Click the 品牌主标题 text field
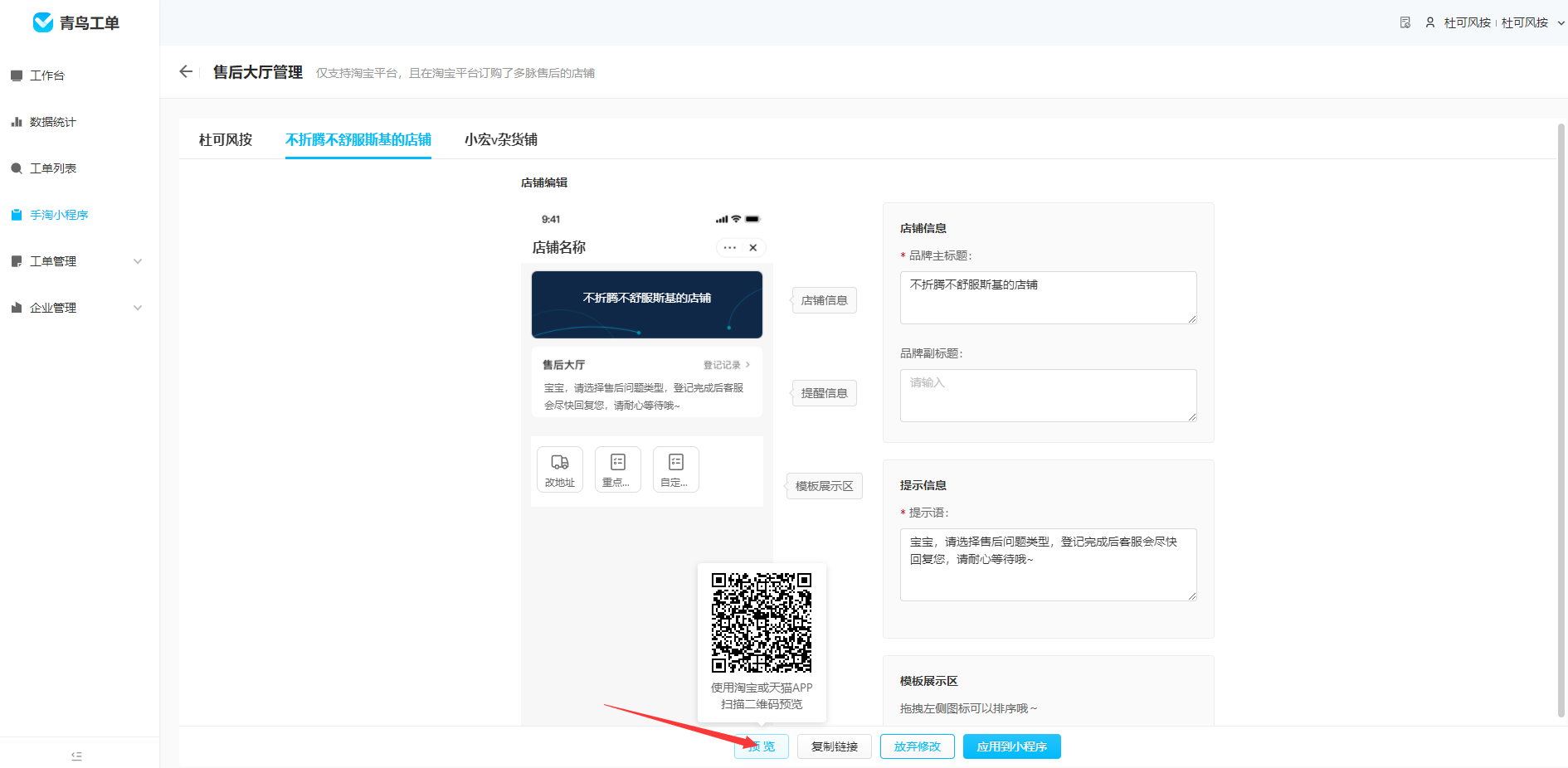The width and height of the screenshot is (1568, 768). pos(1049,298)
